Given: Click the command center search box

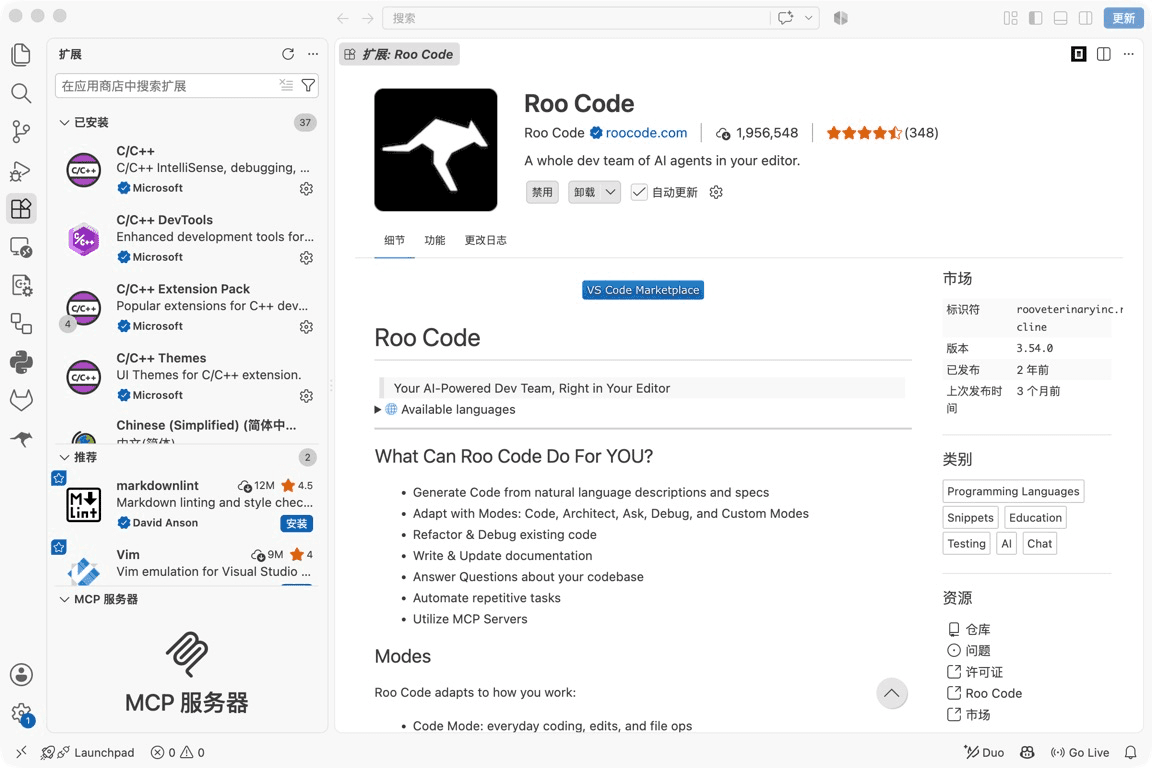Looking at the screenshot, I should coord(577,18).
